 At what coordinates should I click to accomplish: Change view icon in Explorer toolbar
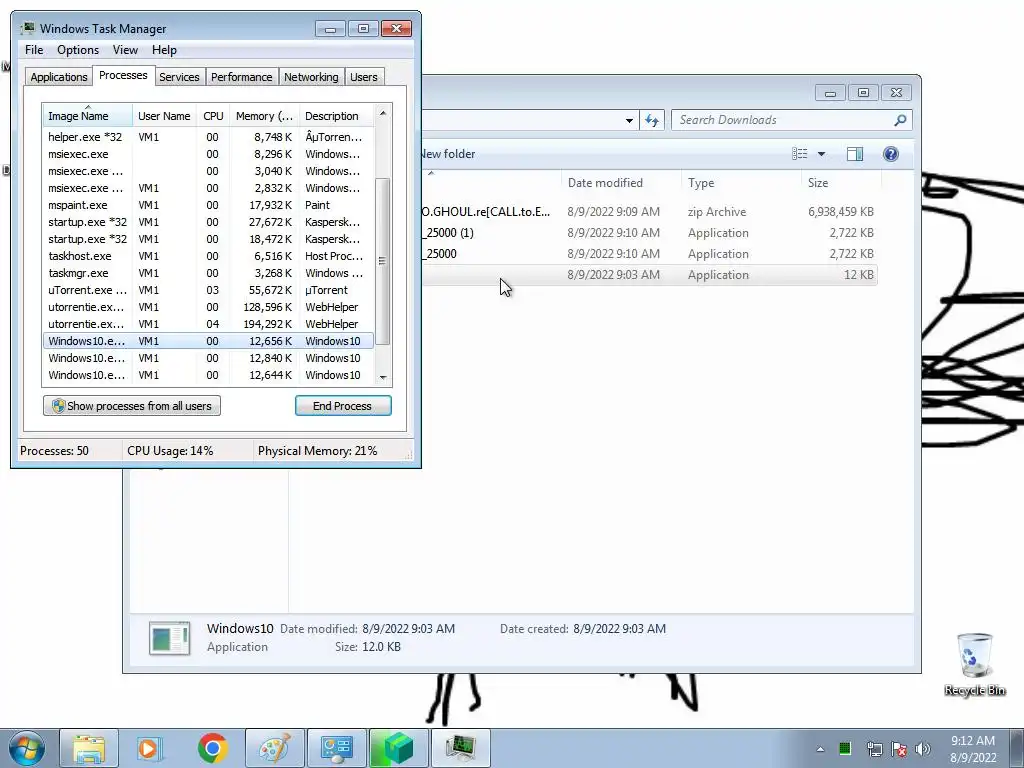(800, 154)
